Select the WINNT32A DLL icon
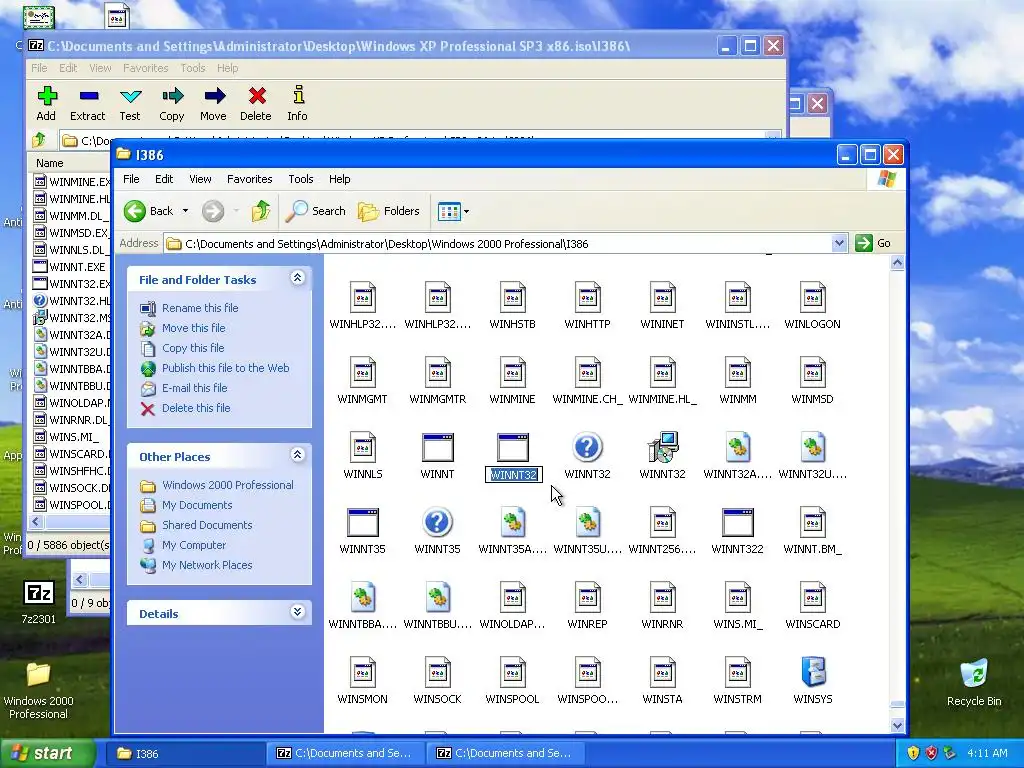The height and width of the screenshot is (768, 1024). (737, 447)
